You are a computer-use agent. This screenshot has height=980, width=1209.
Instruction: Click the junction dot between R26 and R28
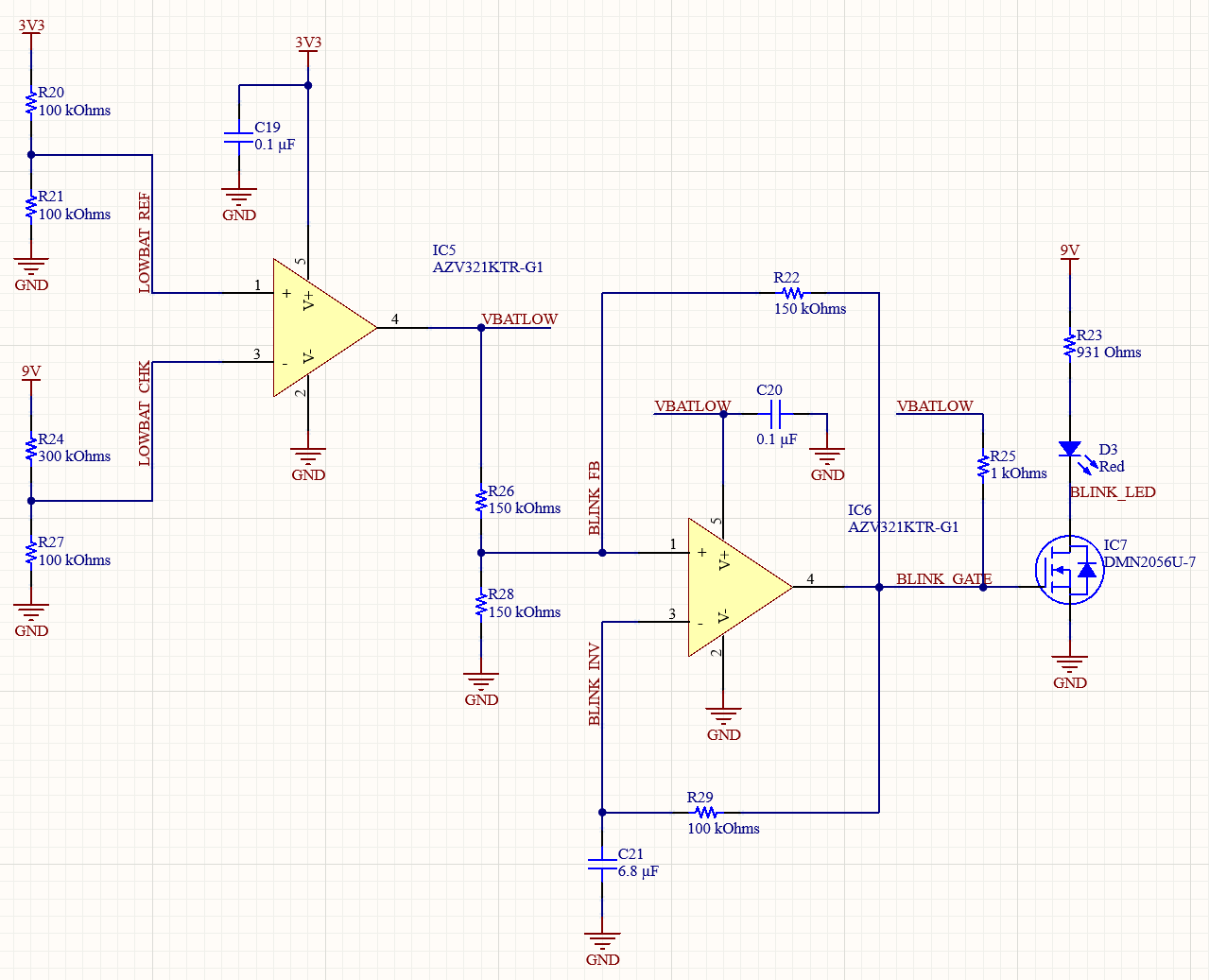481,553
